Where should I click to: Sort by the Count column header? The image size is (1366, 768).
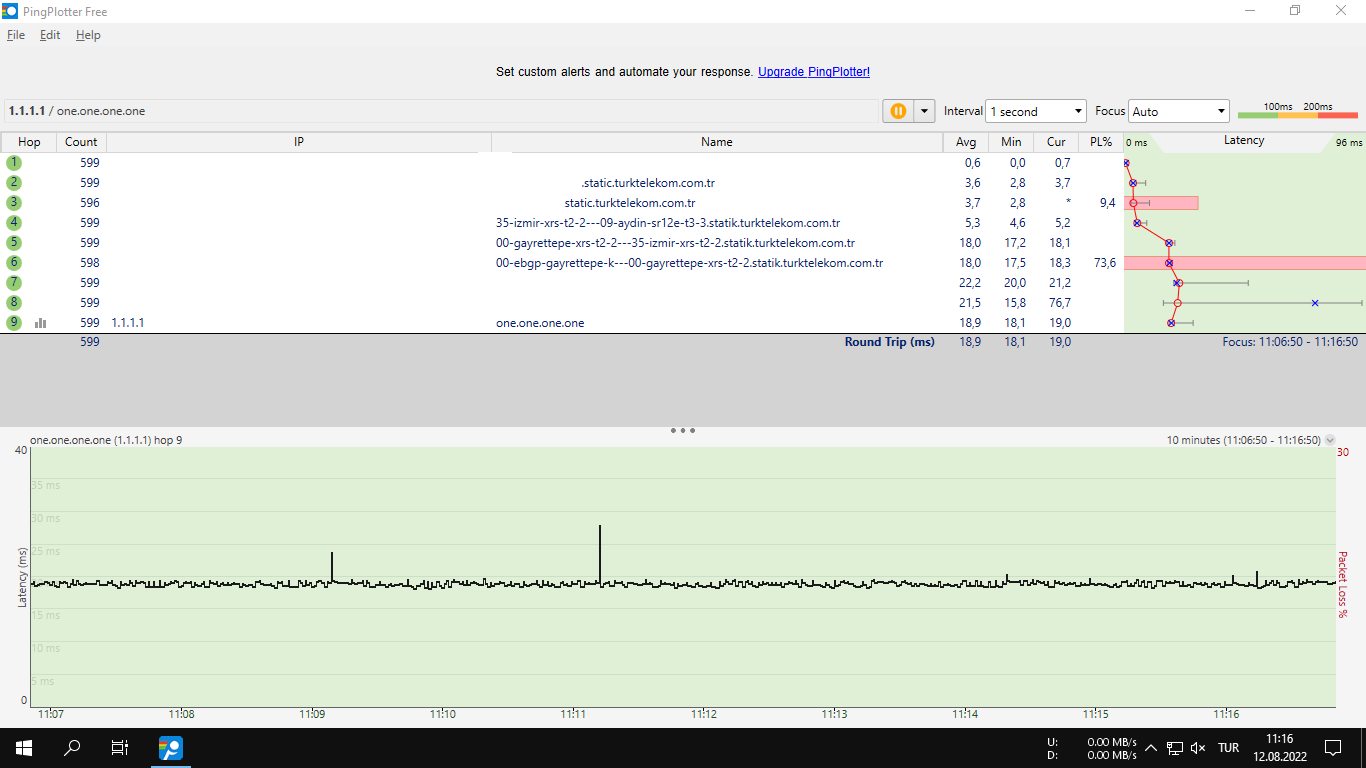pyautogui.click(x=81, y=142)
